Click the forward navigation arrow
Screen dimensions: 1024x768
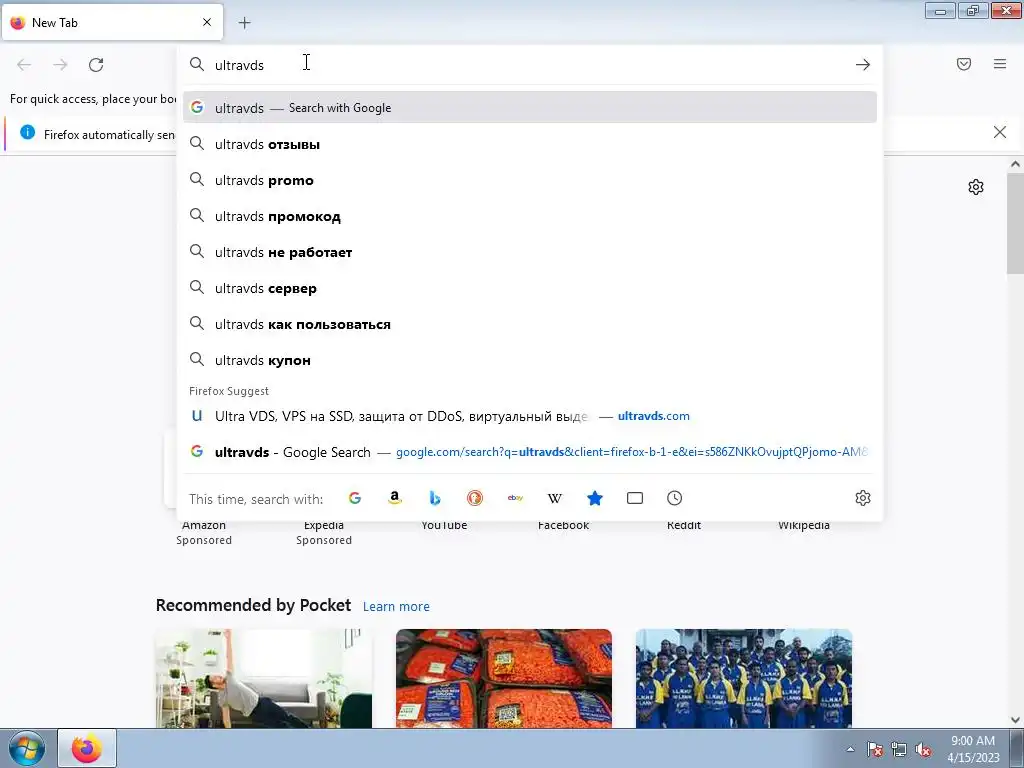[60, 65]
